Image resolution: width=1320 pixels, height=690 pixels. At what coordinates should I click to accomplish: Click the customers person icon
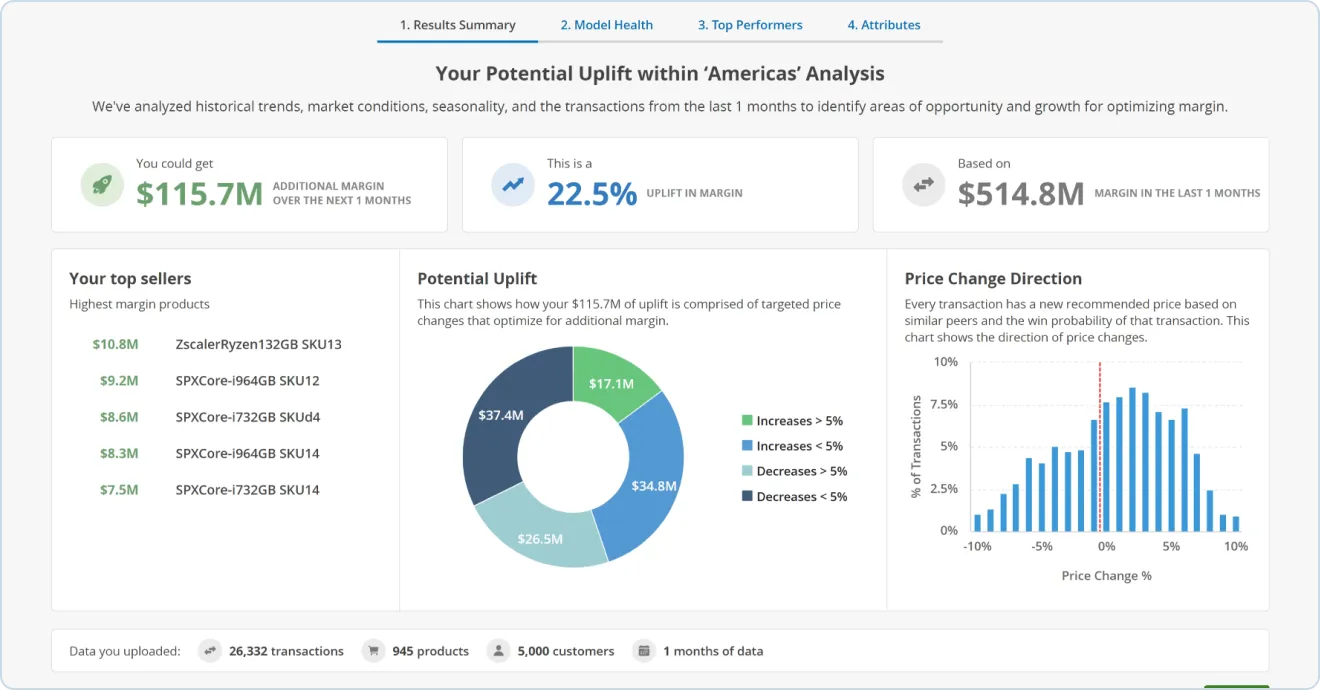coord(498,651)
